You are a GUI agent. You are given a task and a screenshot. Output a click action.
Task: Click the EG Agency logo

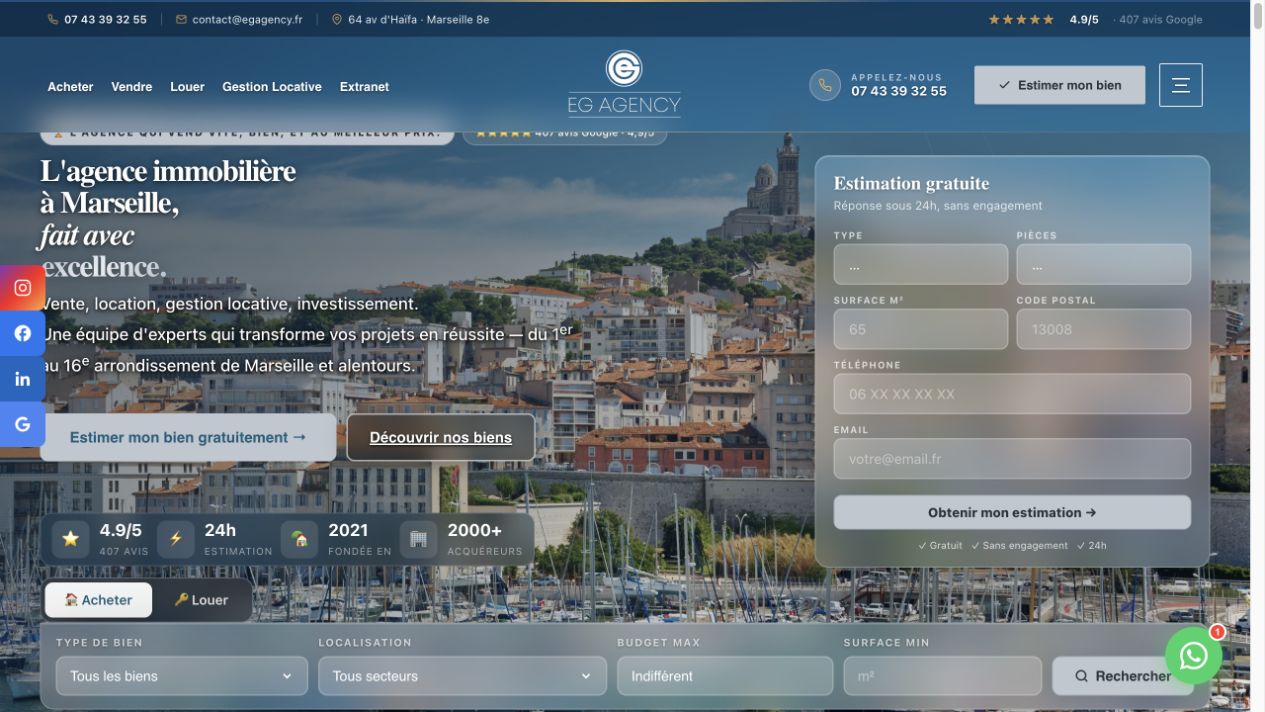tap(624, 83)
